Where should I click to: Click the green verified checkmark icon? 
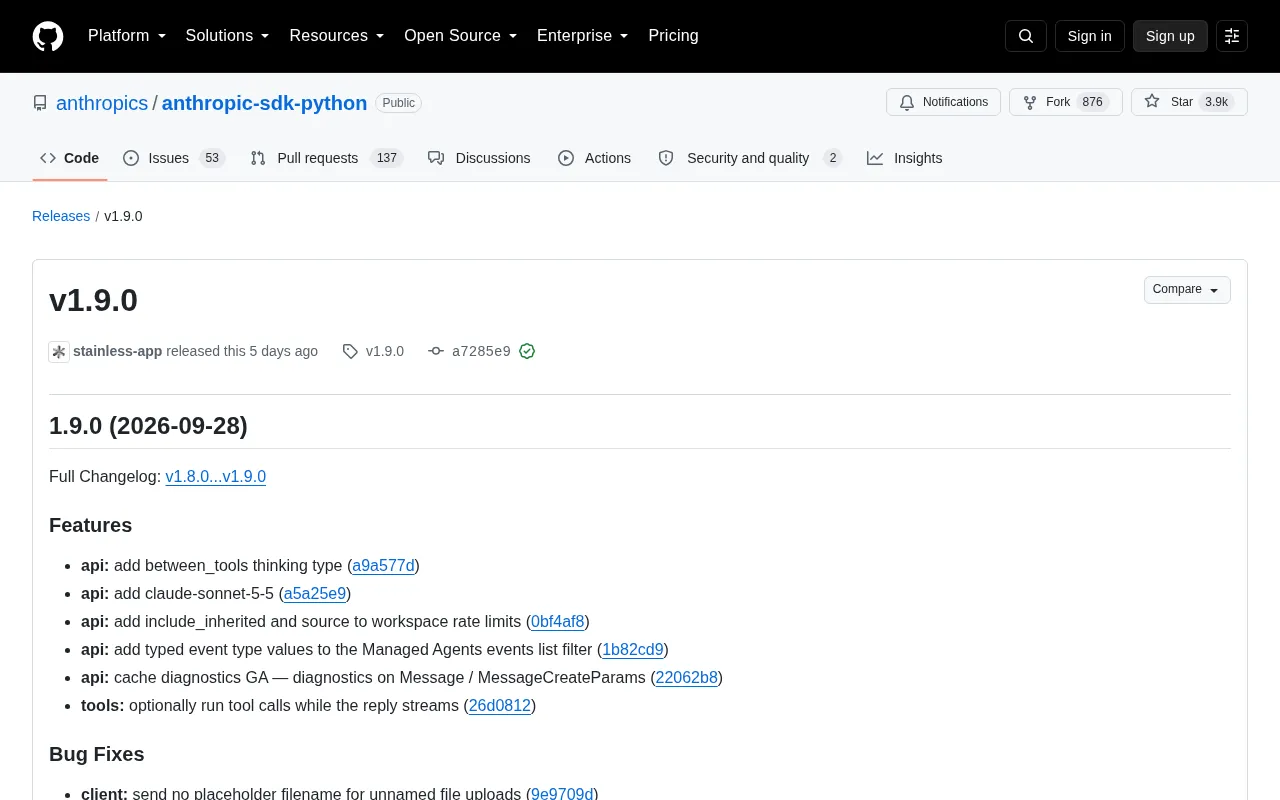pyautogui.click(x=527, y=351)
